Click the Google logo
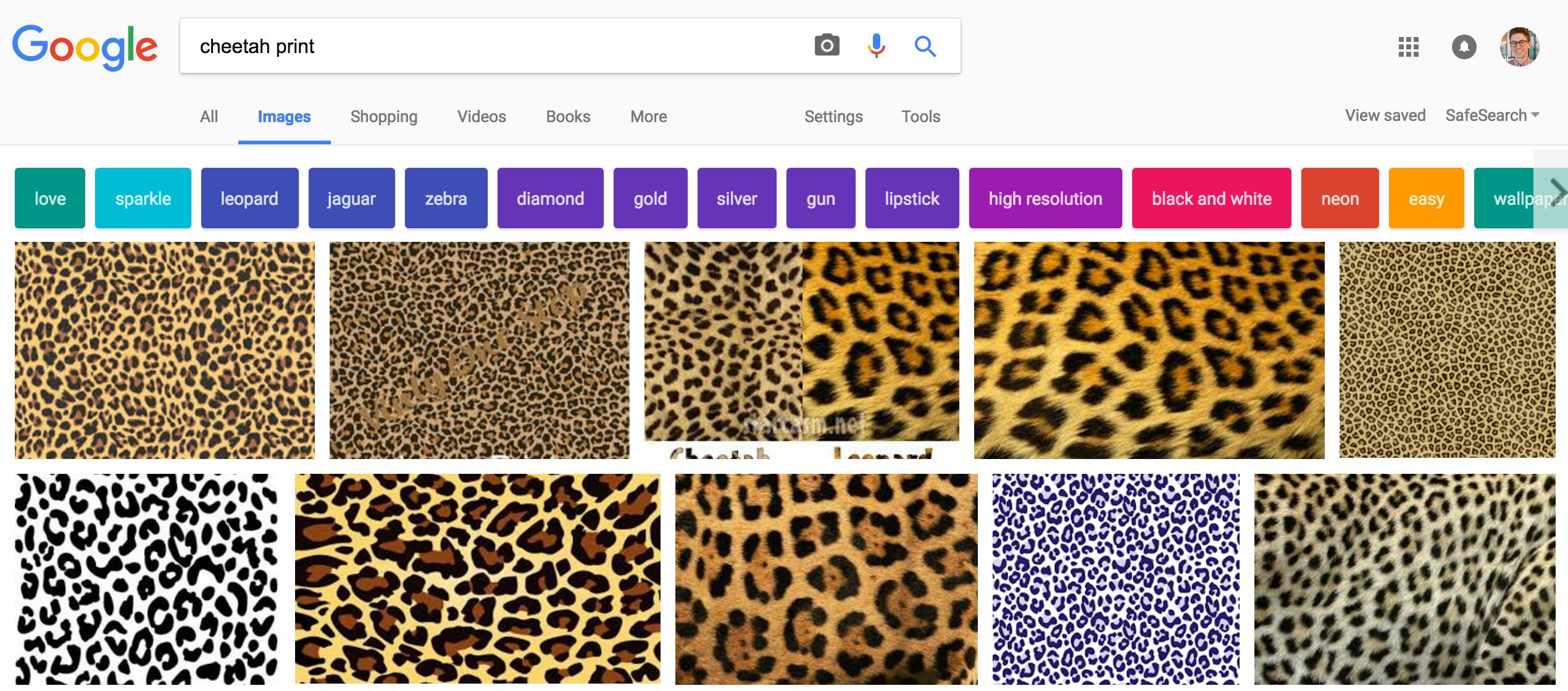 click(x=85, y=47)
